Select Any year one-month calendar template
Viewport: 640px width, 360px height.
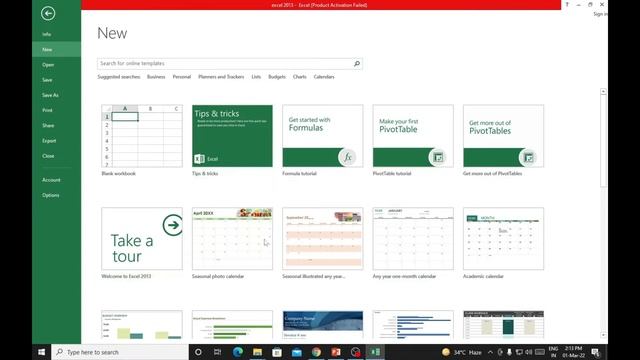(x=413, y=239)
